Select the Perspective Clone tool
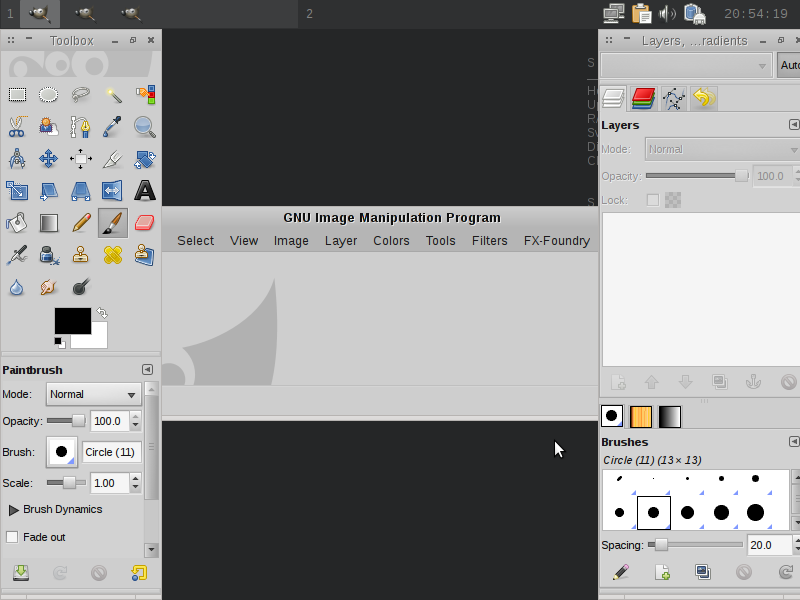The image size is (800, 600). pos(145,255)
